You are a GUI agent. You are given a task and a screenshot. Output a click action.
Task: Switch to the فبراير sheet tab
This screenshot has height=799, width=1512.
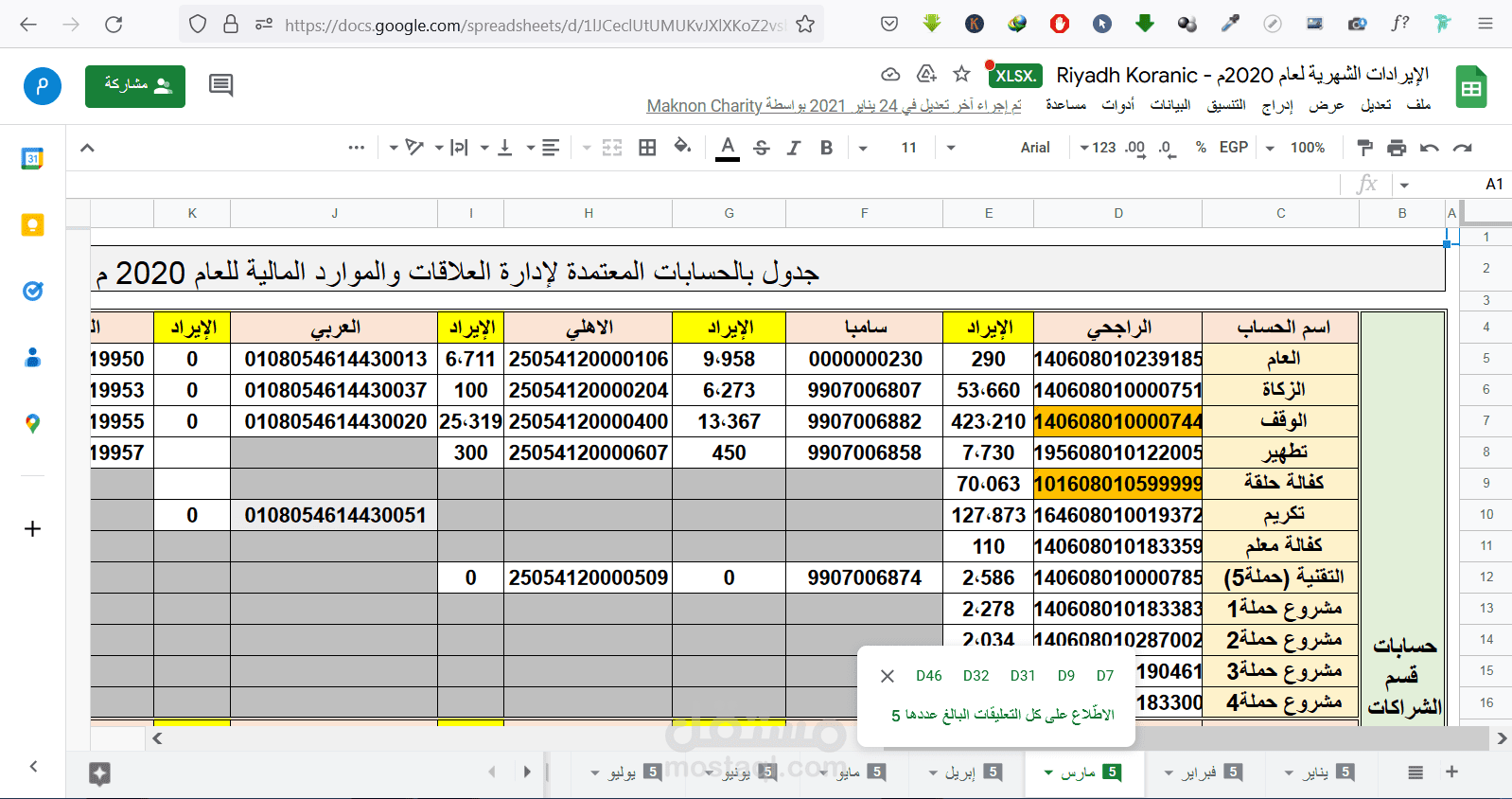click(x=1204, y=772)
